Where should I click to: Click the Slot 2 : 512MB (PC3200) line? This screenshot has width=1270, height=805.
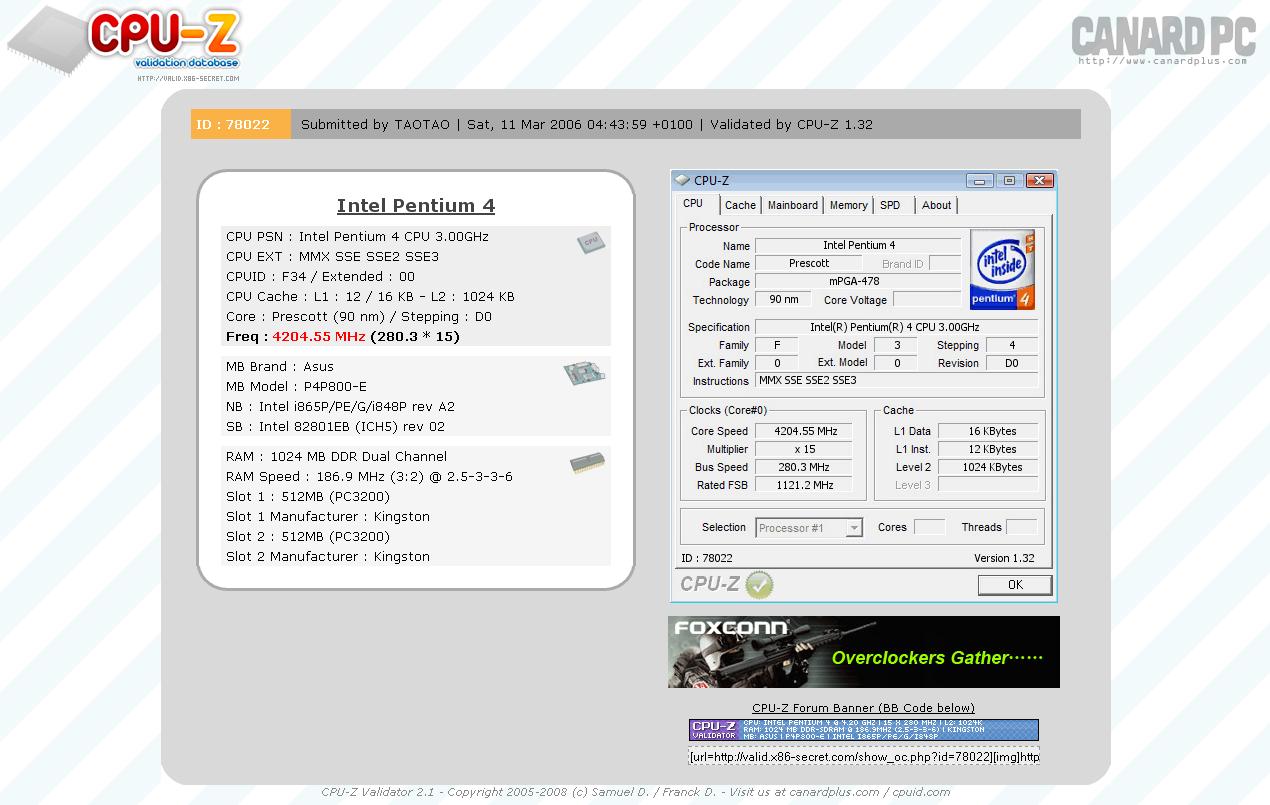pos(308,537)
